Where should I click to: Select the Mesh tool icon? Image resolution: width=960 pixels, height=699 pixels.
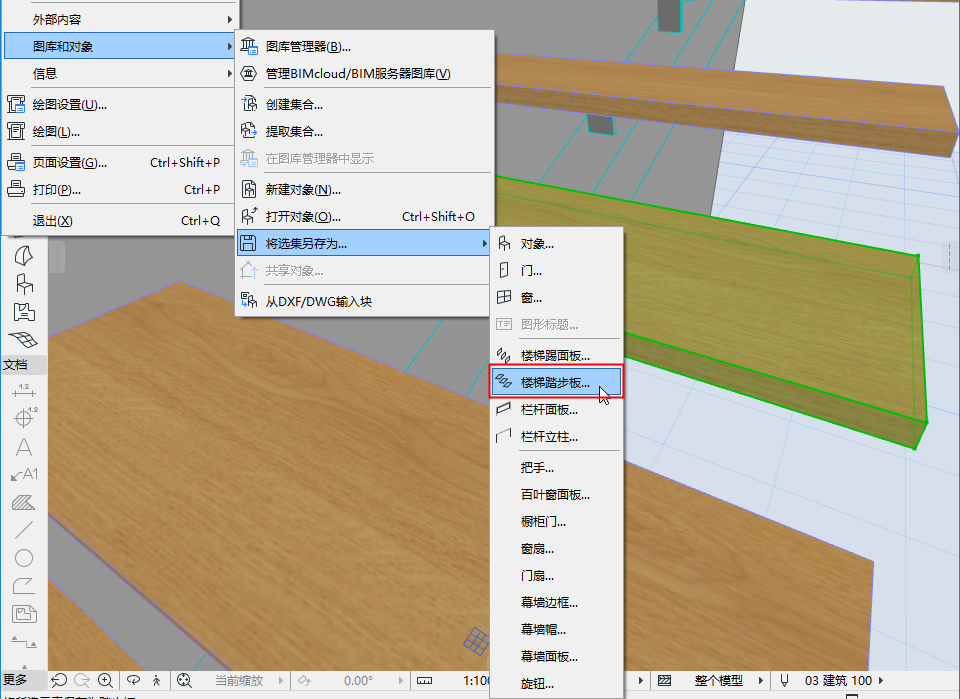[23, 340]
